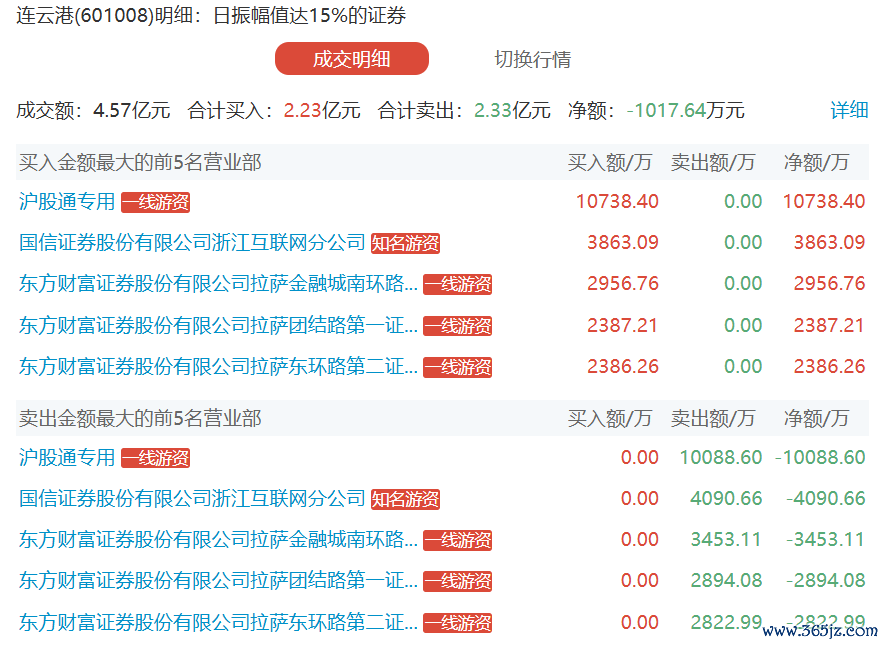Open 国信证券浙江互联网分公司 in the sell list
This screenshot has width=885, height=646.
[192, 499]
